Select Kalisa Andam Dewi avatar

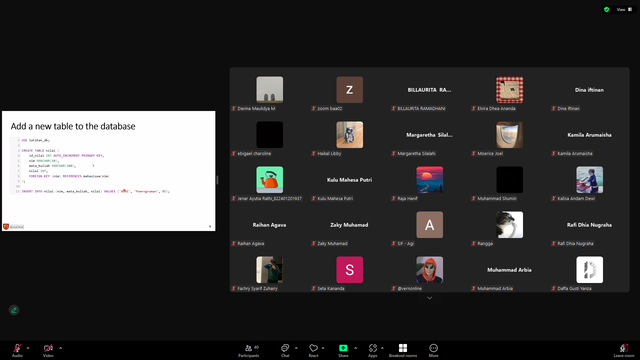pyautogui.click(x=589, y=180)
